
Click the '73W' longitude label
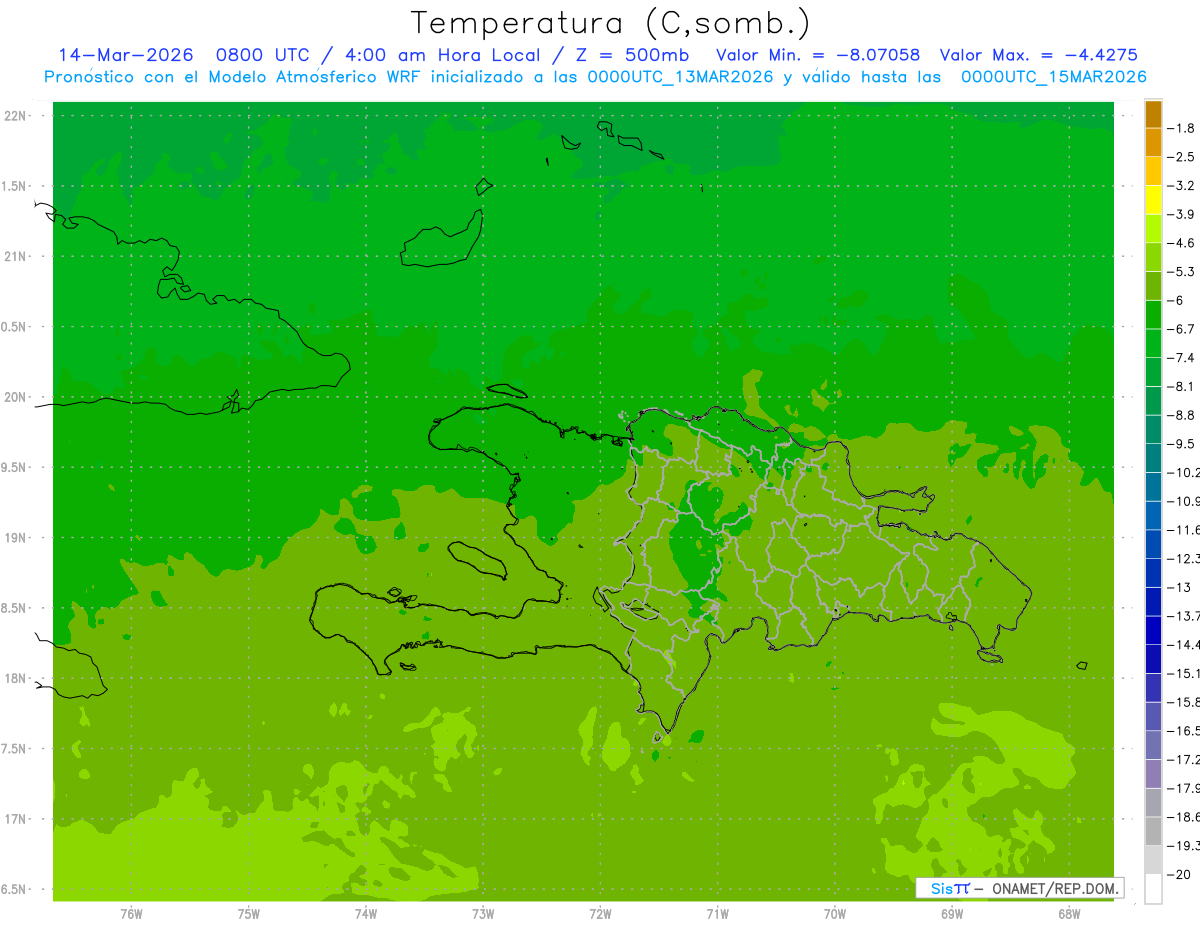(483, 915)
